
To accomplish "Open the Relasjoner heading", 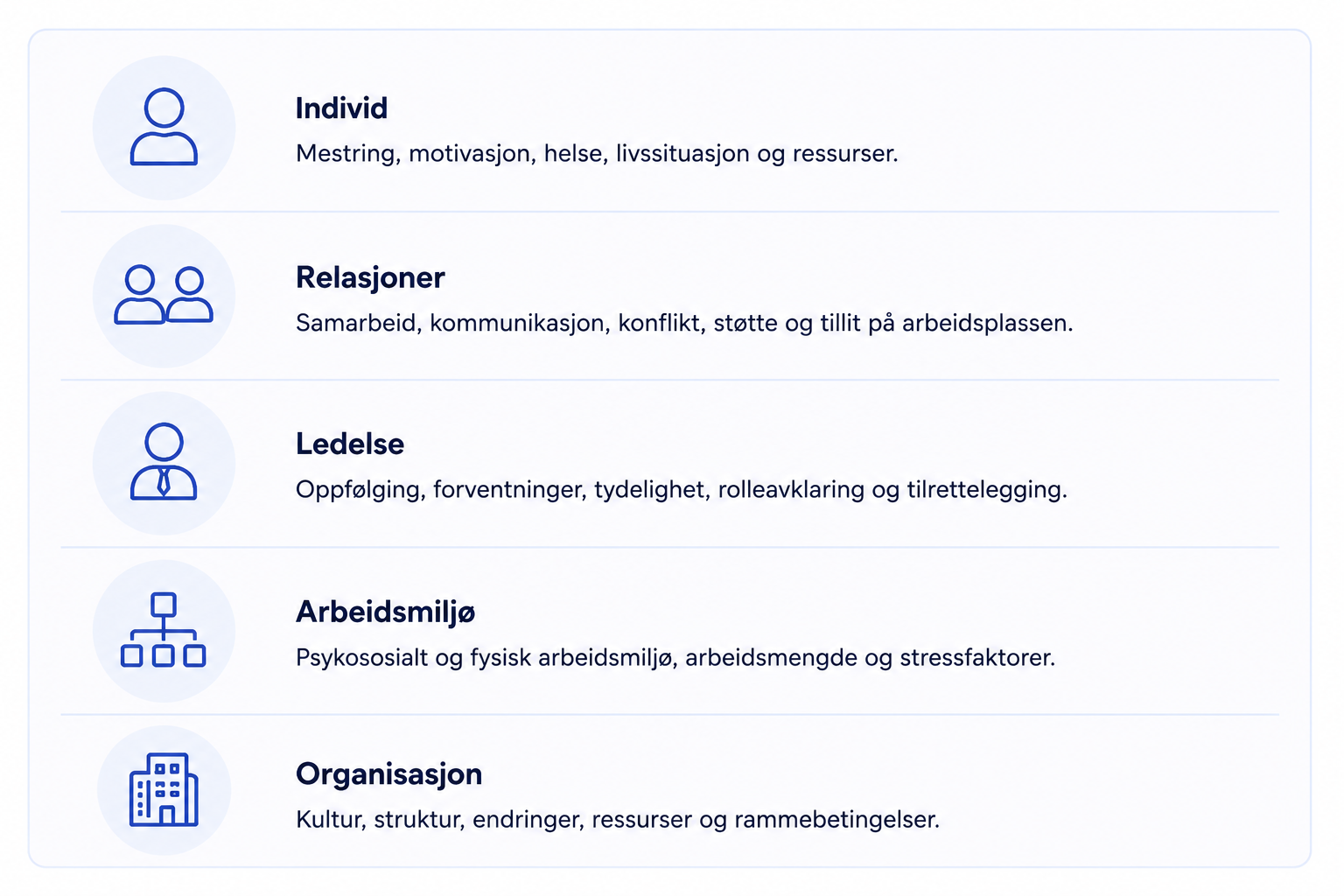I will (x=370, y=277).
